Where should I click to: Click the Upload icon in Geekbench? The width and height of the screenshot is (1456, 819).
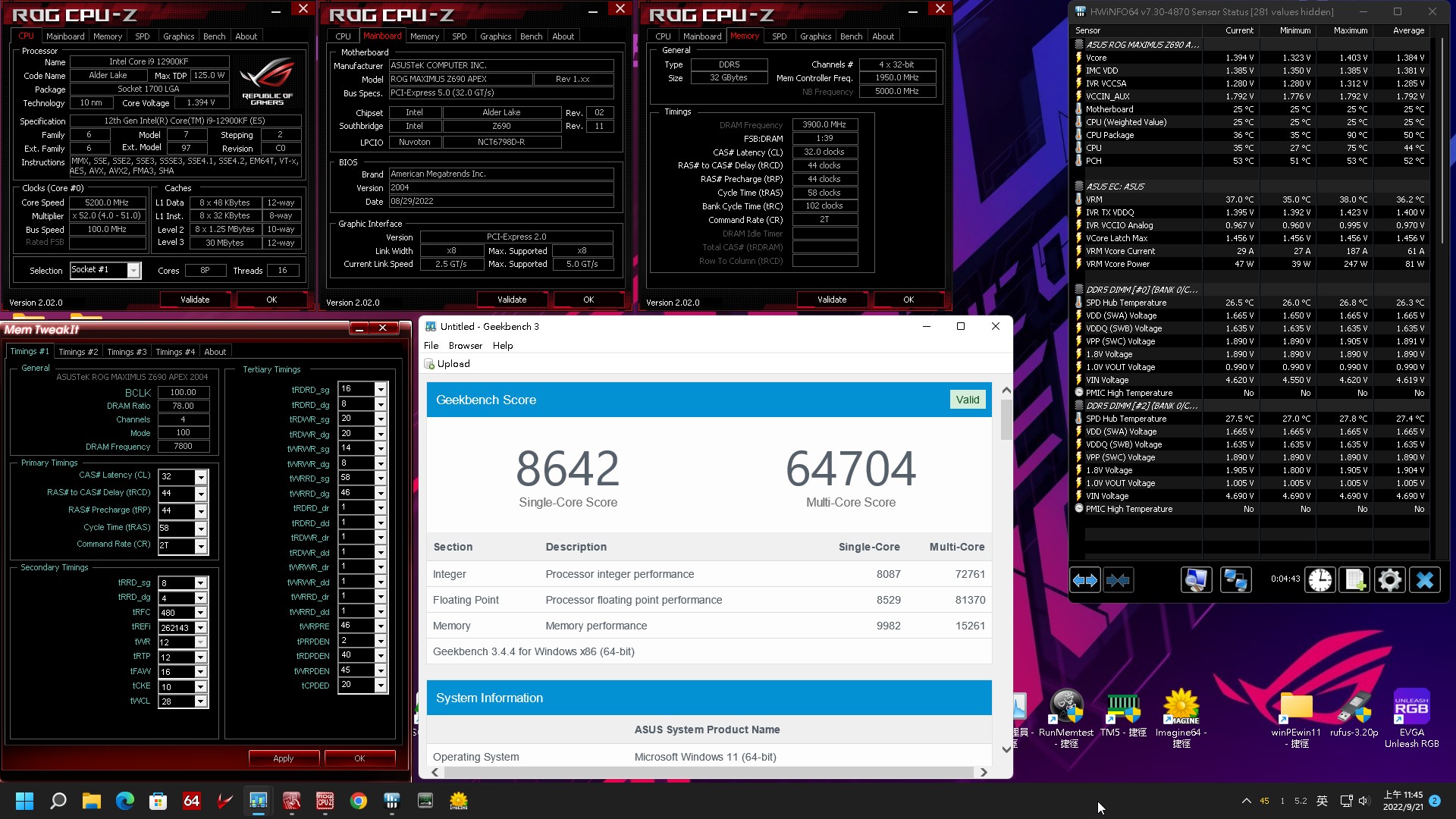pos(429,364)
